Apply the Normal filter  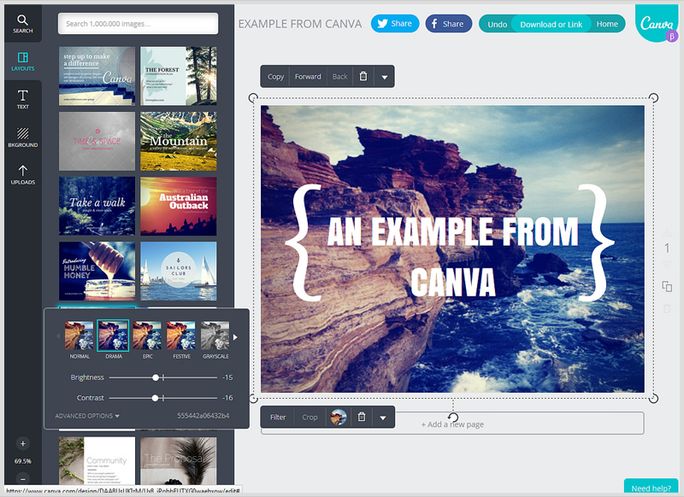[79, 340]
